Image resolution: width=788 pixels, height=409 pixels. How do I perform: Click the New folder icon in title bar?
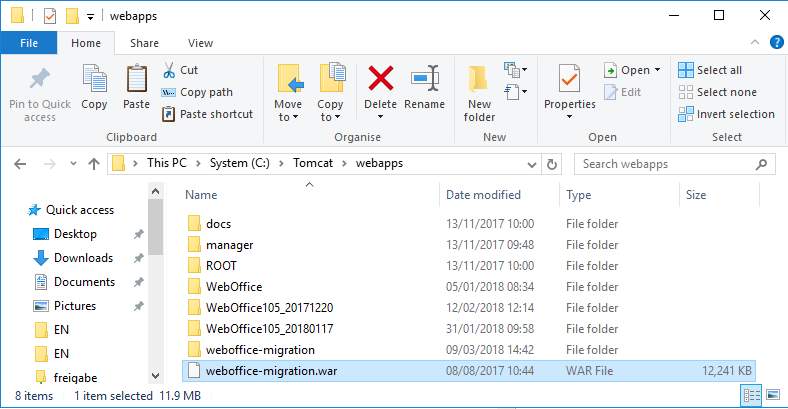[x=72, y=16]
